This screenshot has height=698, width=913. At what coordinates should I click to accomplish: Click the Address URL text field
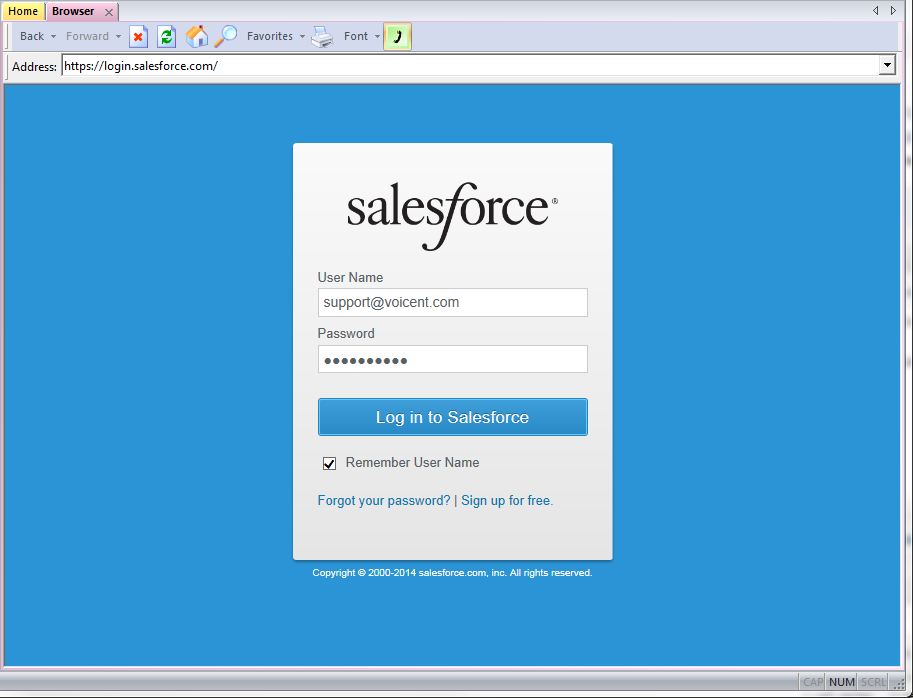click(470, 66)
